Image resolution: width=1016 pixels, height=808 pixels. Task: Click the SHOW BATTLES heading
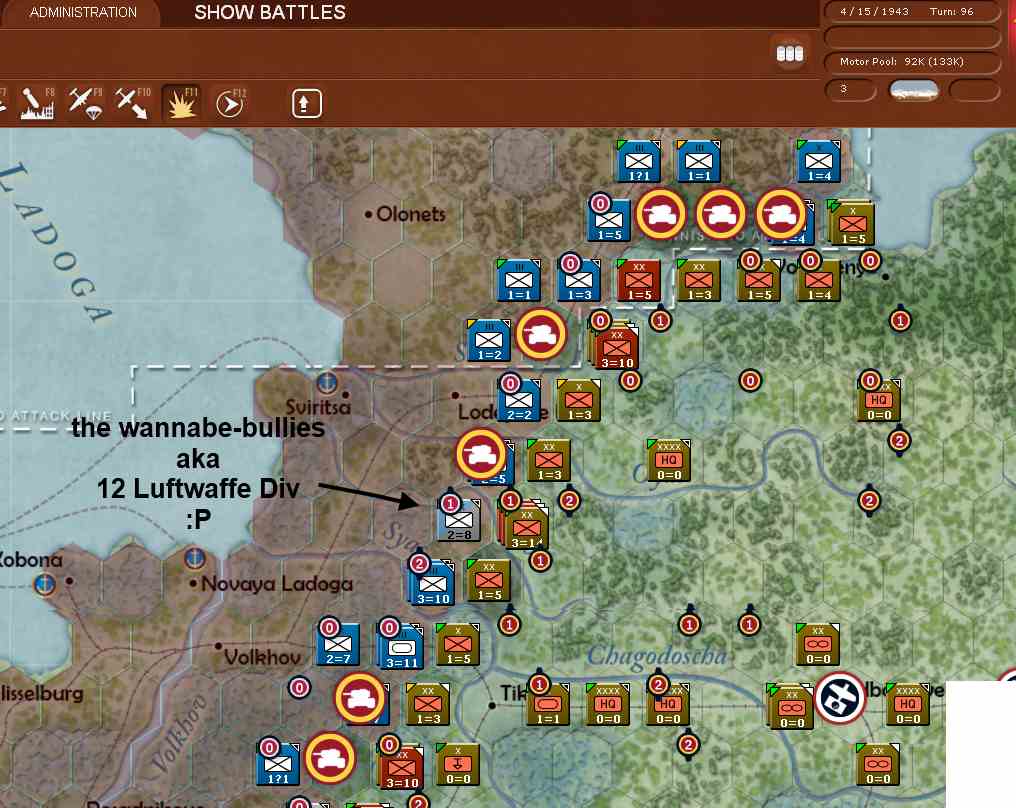[x=270, y=12]
